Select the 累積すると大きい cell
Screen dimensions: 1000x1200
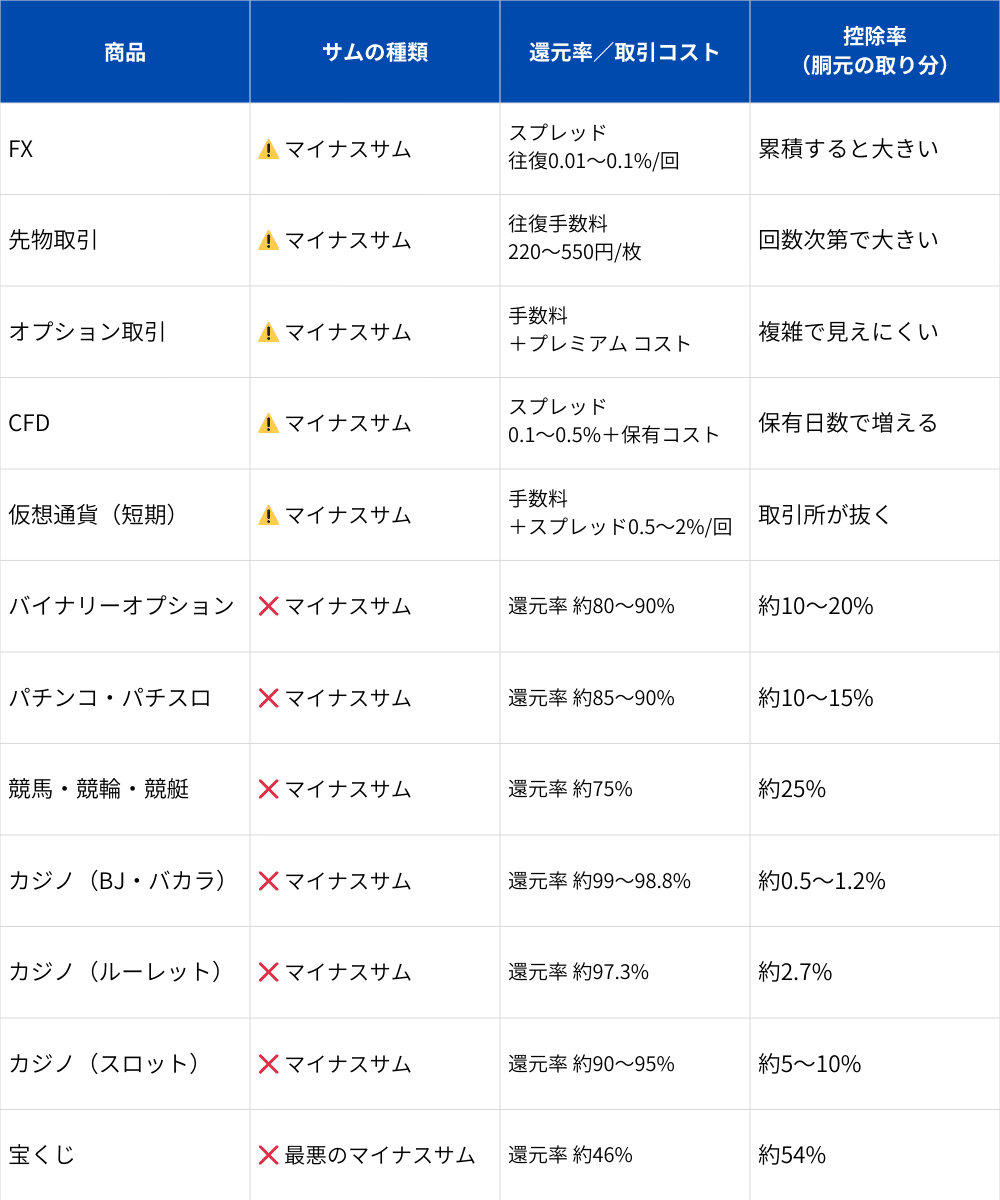tap(848, 149)
